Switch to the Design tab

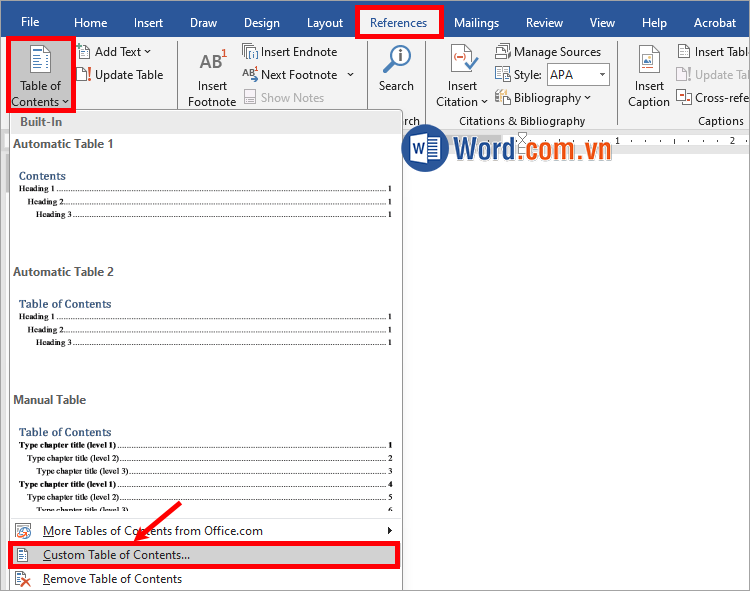(262, 22)
